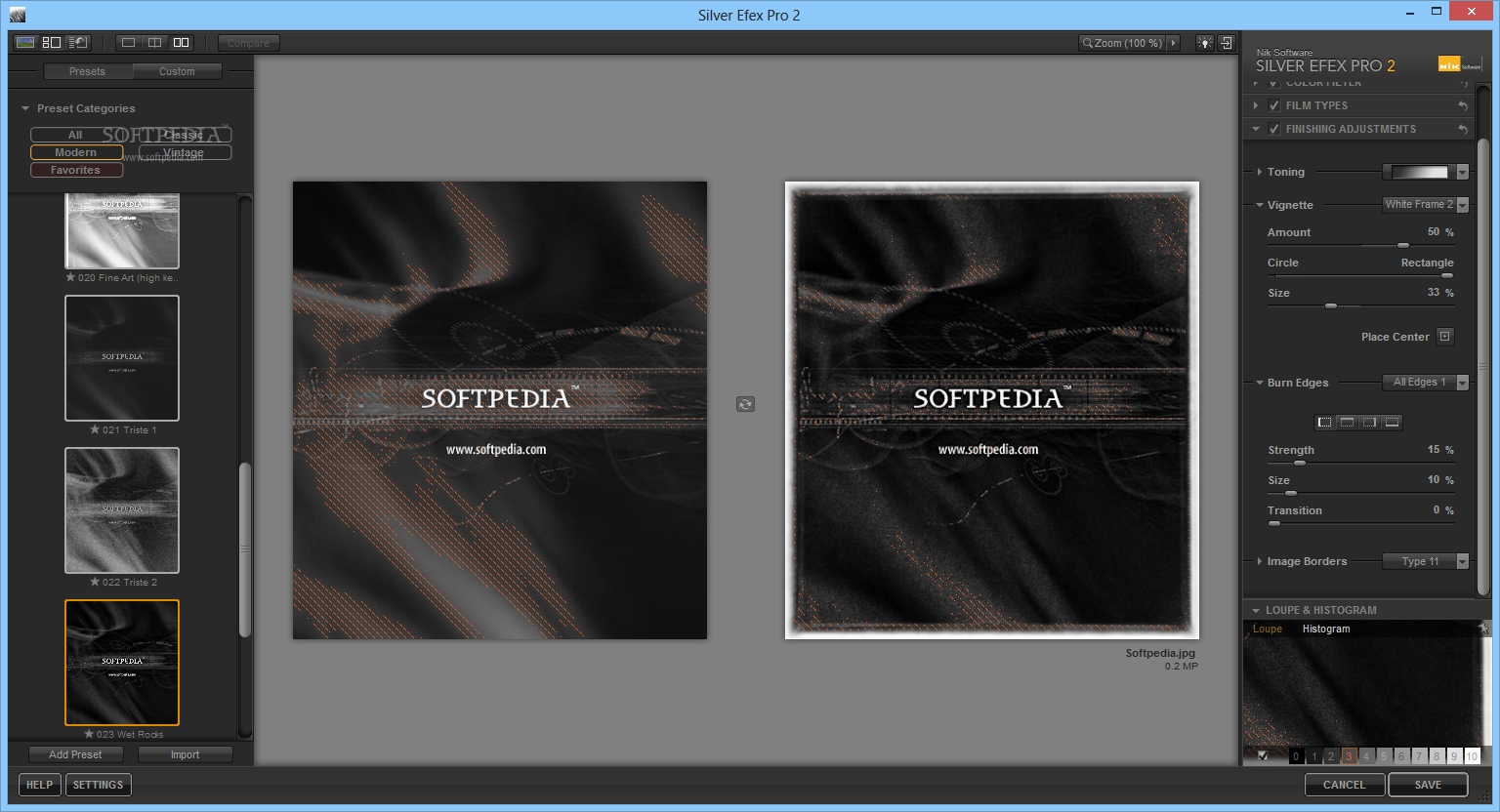This screenshot has width=1500, height=812.
Task: Collapse the Finishing Adjustments section arrow
Action: click(1256, 129)
